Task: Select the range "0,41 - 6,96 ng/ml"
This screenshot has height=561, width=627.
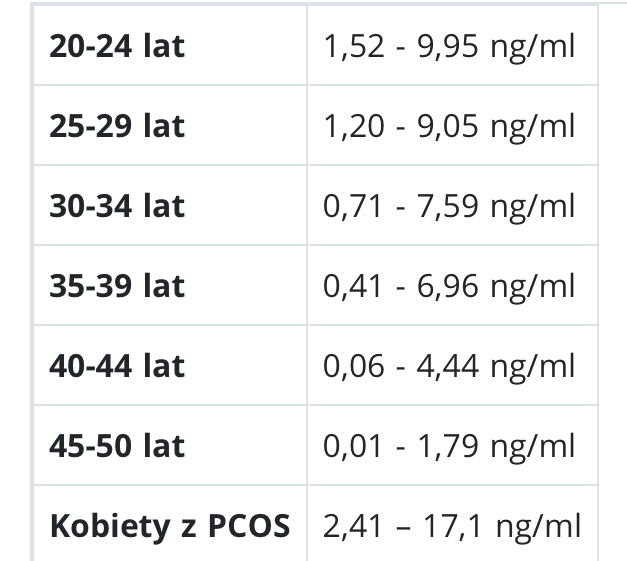Action: [x=449, y=286]
